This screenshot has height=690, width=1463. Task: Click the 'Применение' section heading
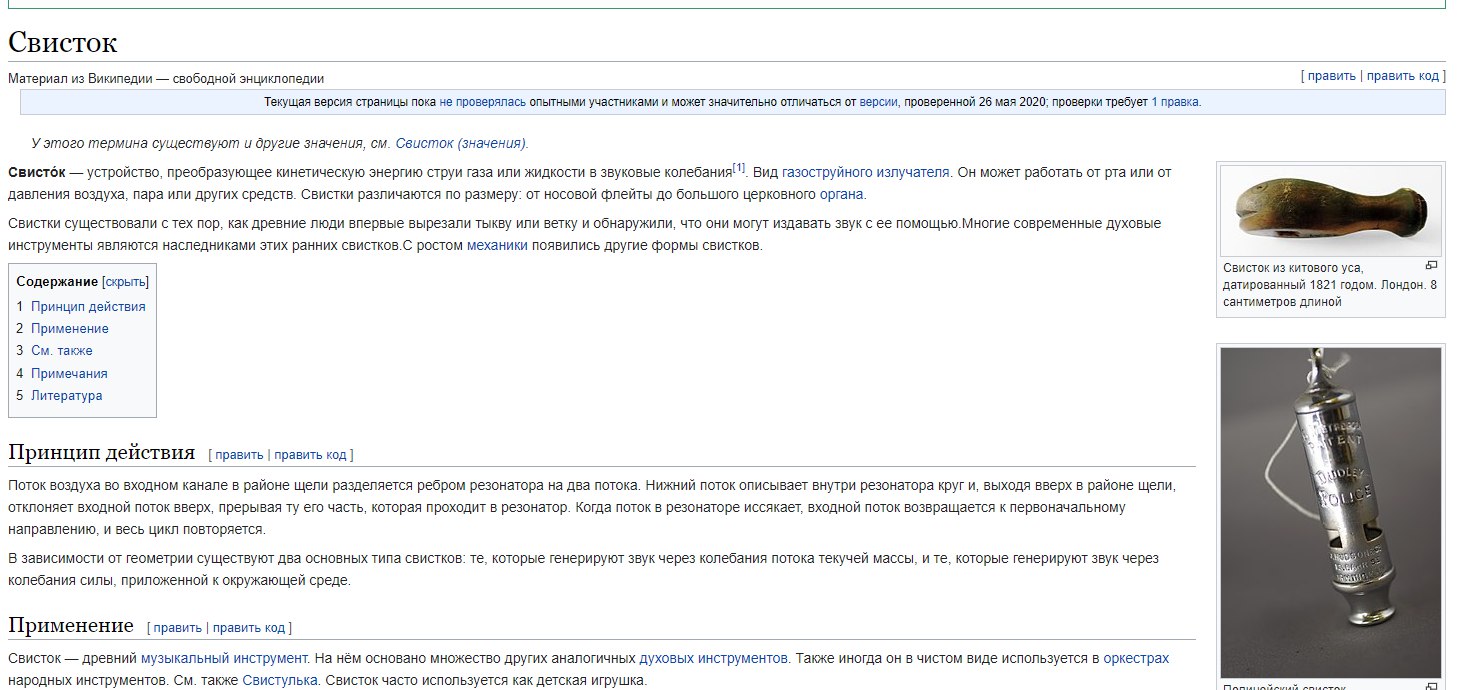71,626
